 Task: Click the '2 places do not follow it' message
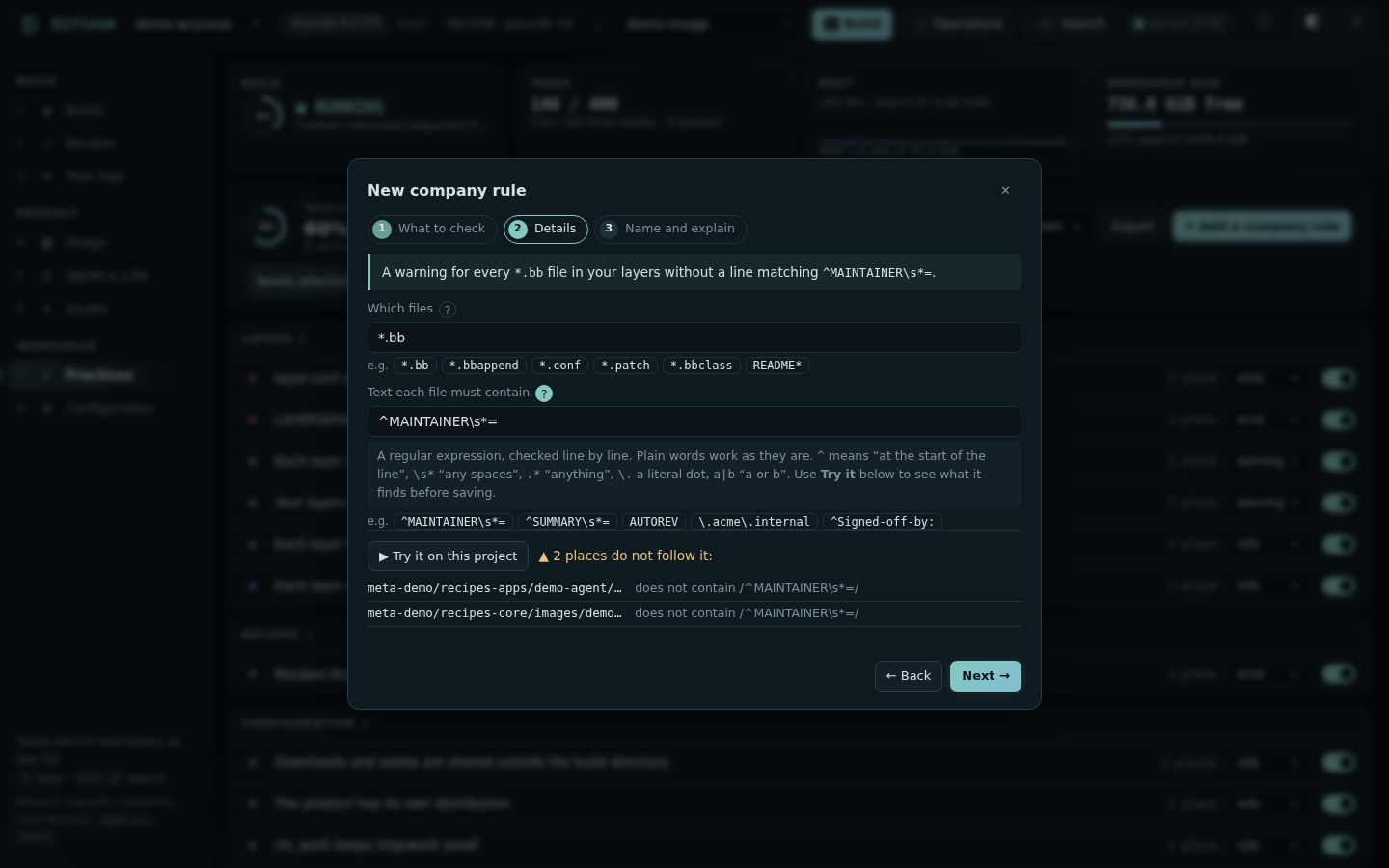pos(625,556)
